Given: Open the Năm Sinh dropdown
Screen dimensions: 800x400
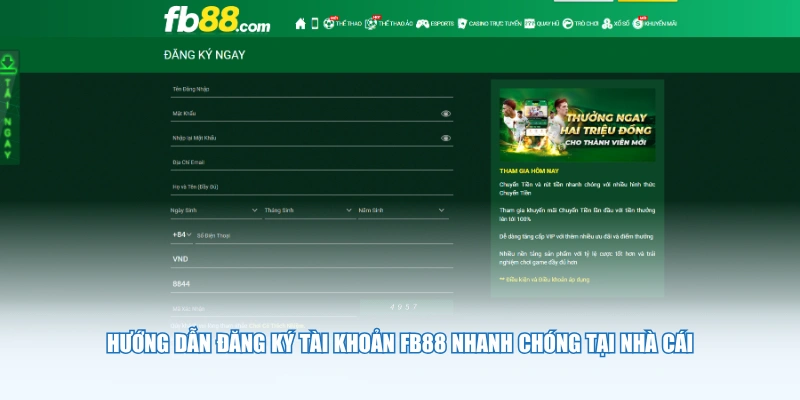Looking at the screenshot, I should click(404, 210).
